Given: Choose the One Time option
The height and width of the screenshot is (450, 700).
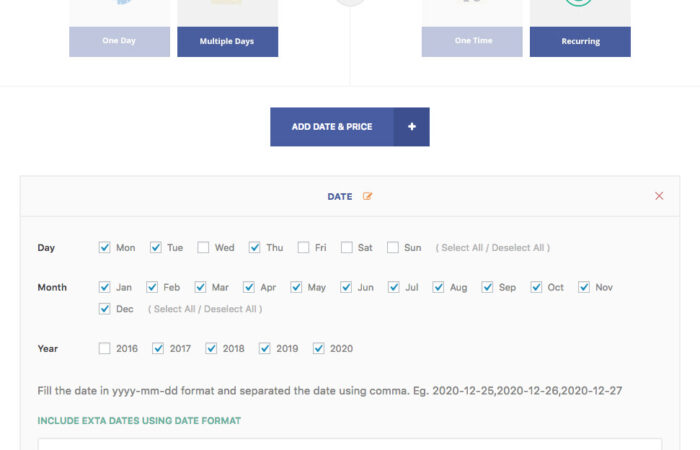Looking at the screenshot, I should pos(472,41).
